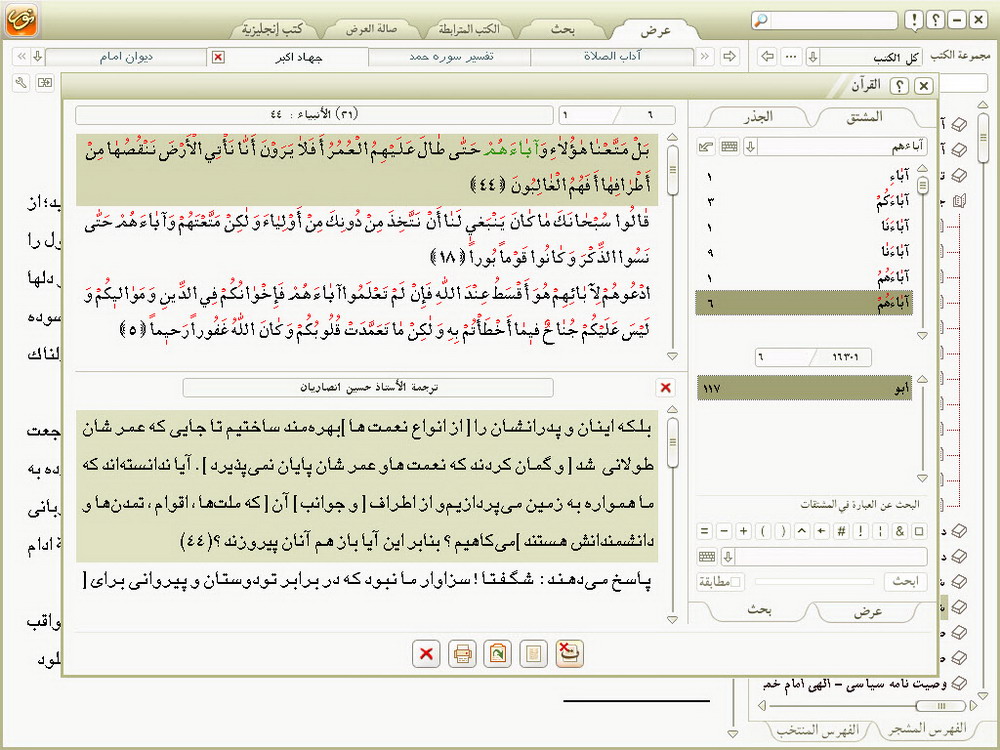Image resolution: width=1000 pixels, height=750 pixels.
Task: Open the book tabs list dropdown arrow
Action: coord(38,57)
